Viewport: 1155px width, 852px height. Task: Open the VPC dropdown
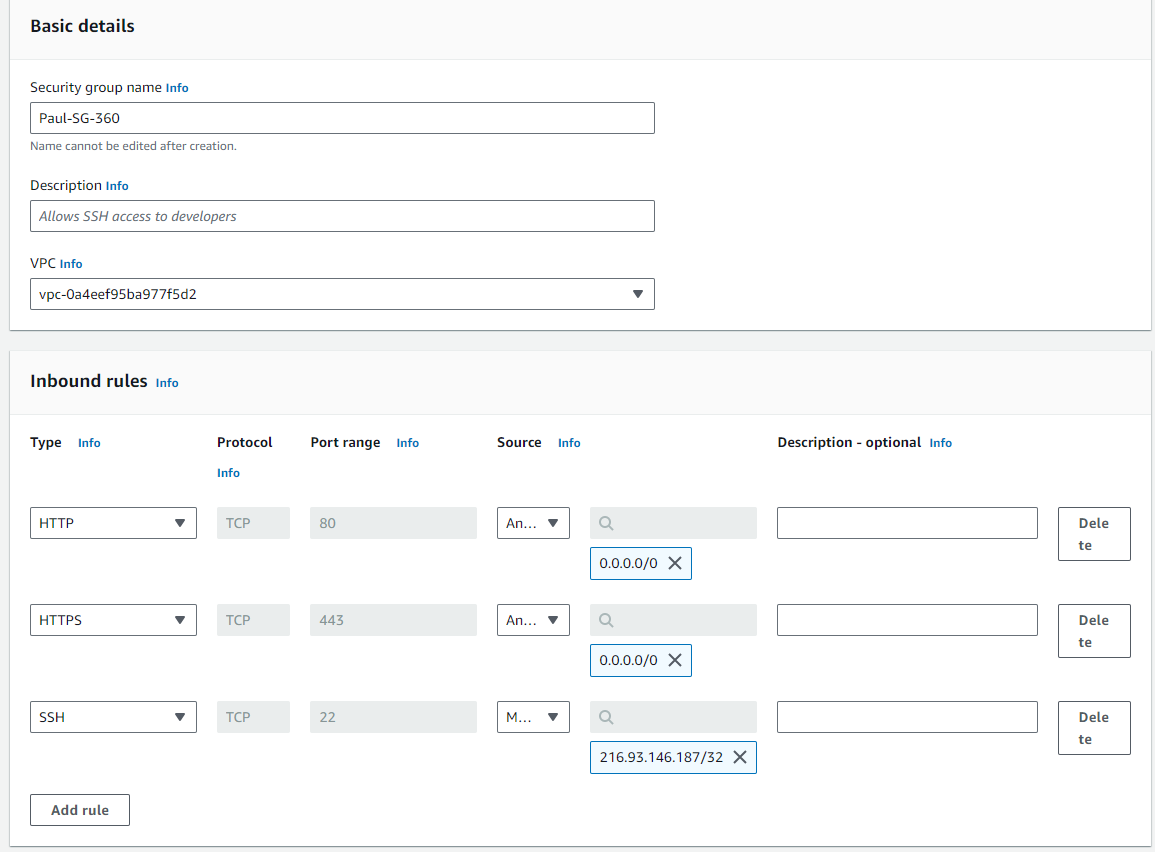(342, 294)
